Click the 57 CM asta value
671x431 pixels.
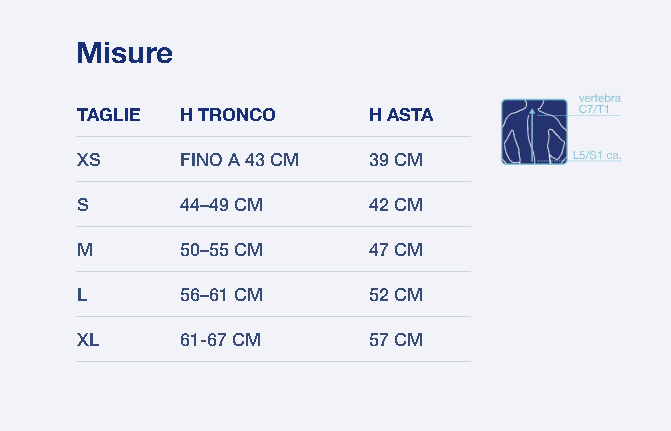[396, 340]
